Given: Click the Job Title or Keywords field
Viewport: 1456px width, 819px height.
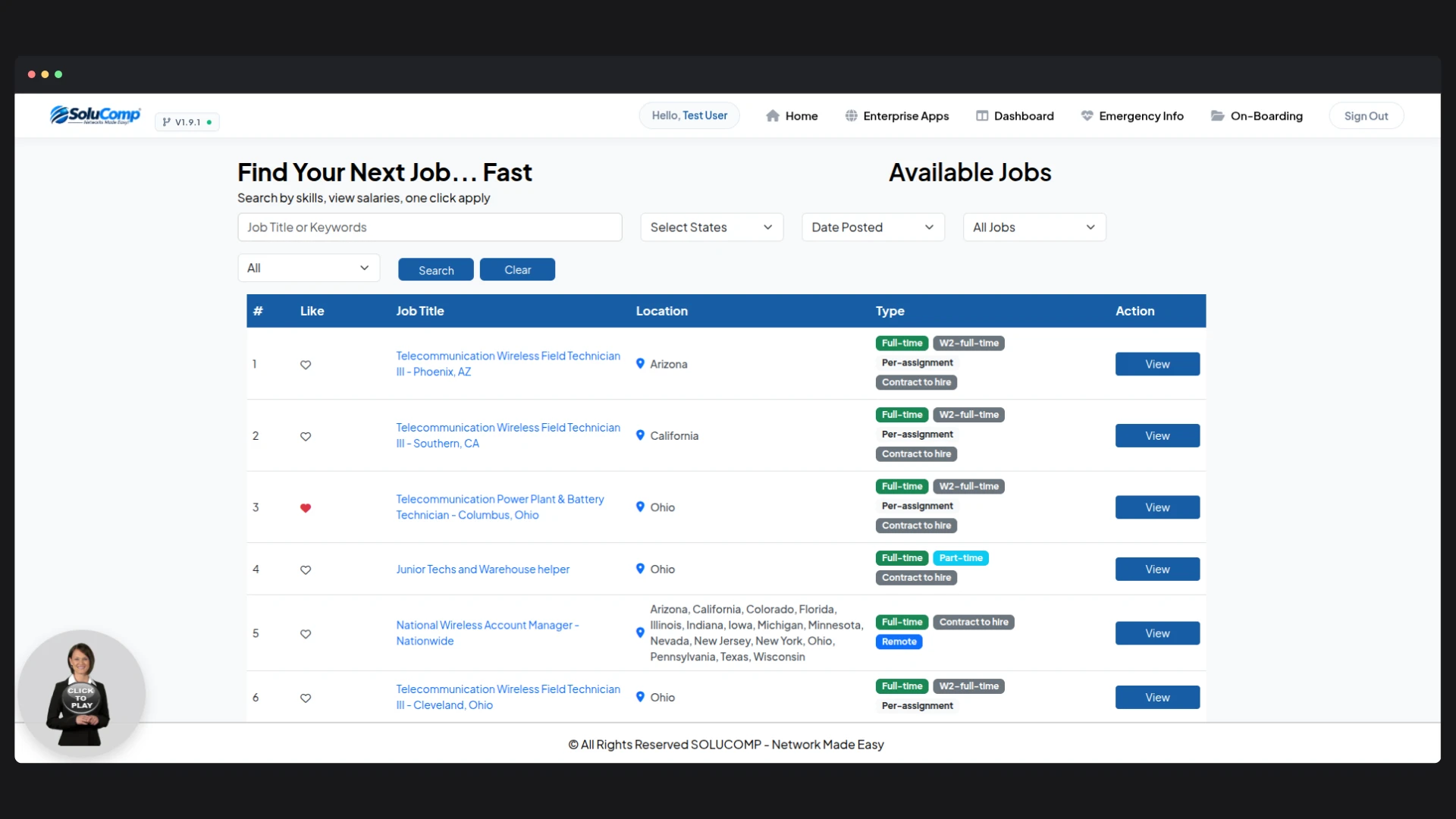Looking at the screenshot, I should 430,227.
